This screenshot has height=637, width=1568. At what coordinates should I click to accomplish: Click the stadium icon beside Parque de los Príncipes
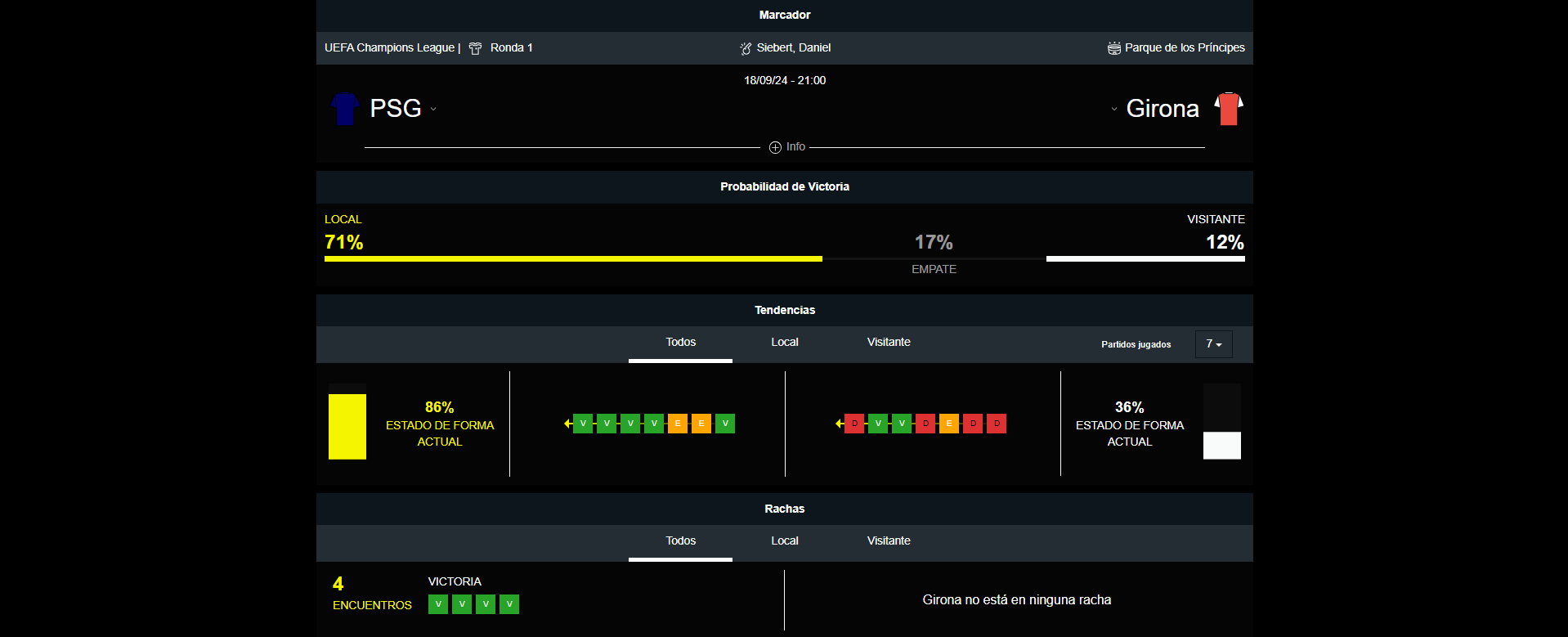(1114, 48)
